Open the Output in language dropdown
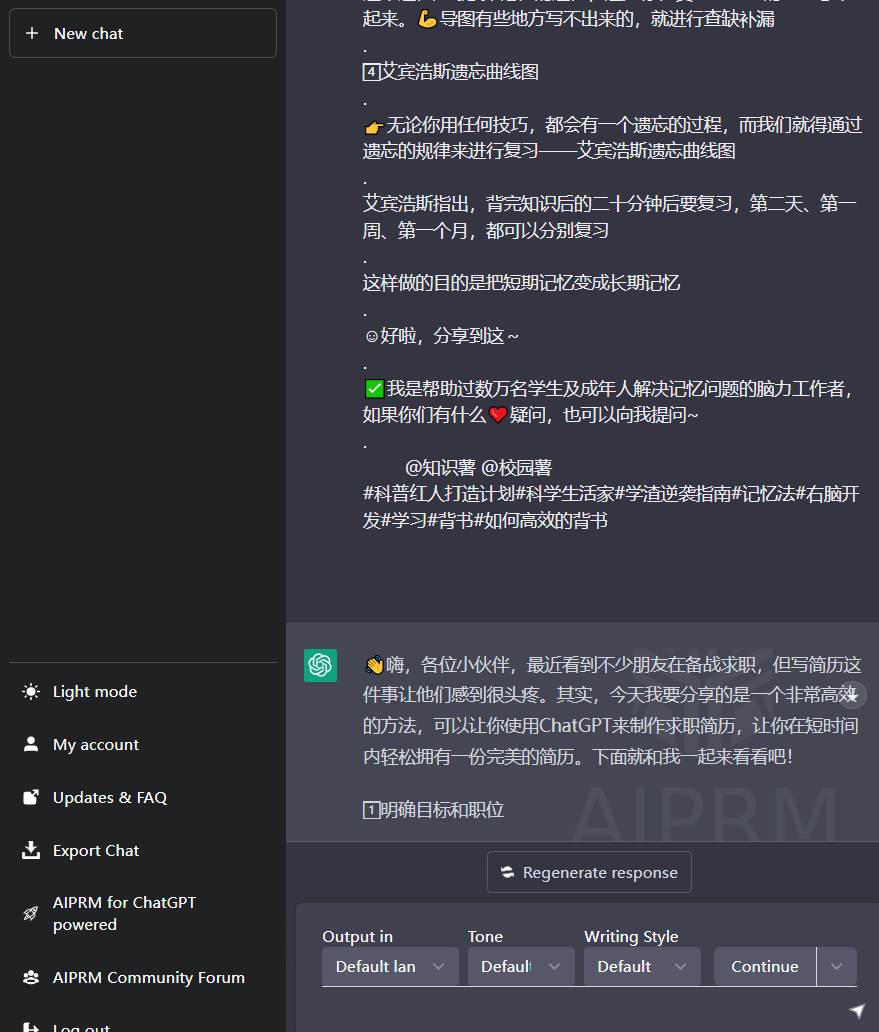The image size is (879, 1032). (390, 966)
